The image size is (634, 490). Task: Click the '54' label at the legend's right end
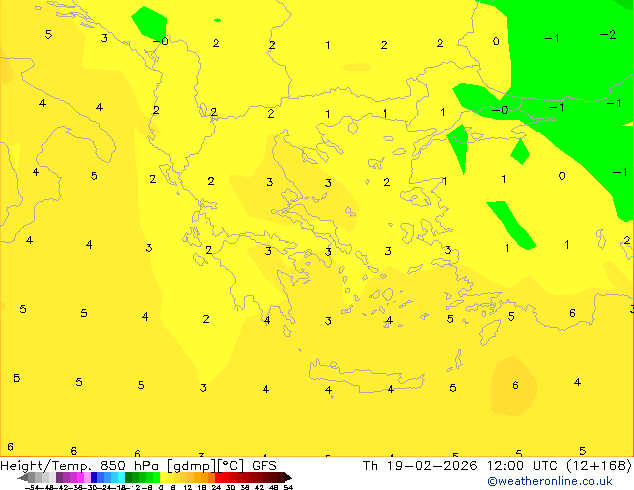(x=288, y=487)
